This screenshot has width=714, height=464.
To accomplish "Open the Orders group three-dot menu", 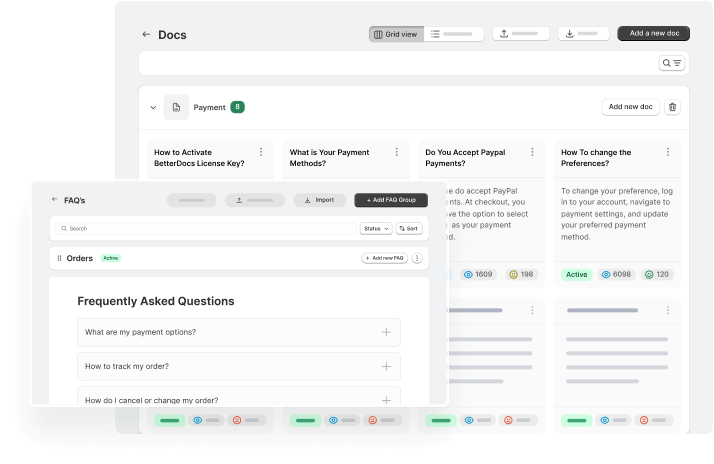I will [x=417, y=258].
